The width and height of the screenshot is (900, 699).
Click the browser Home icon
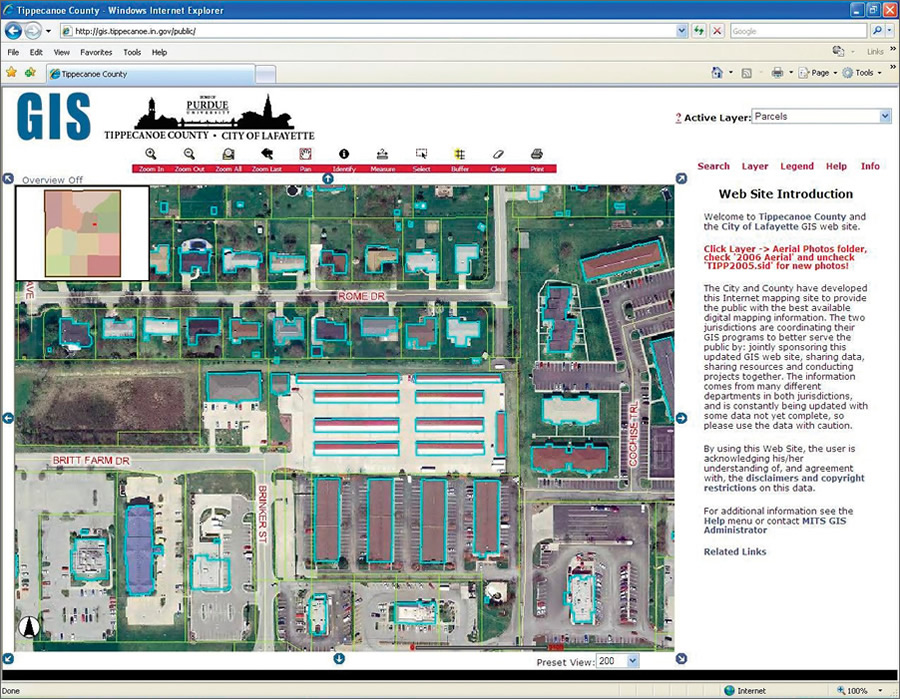point(717,73)
